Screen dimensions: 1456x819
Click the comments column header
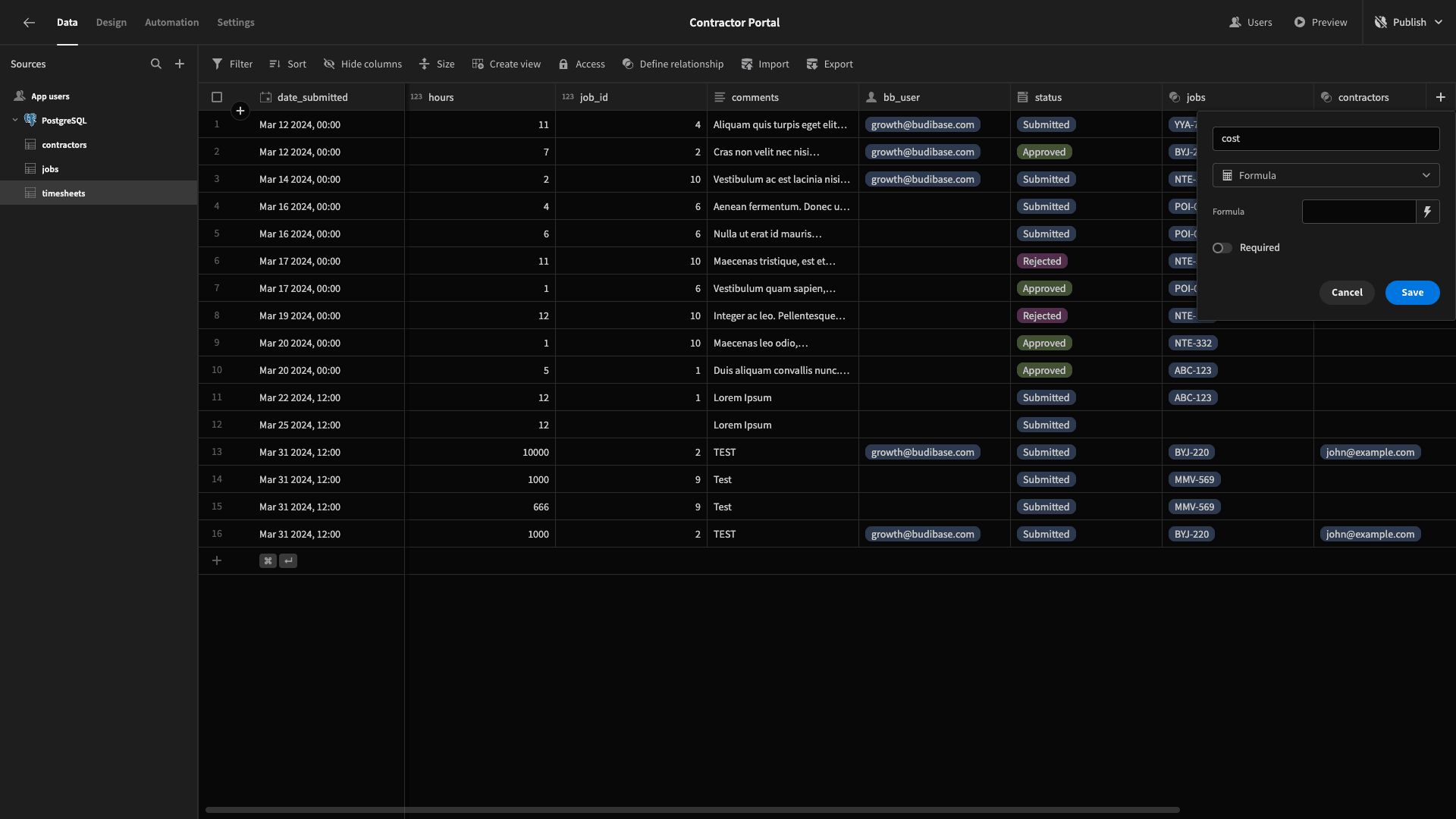tap(783, 97)
